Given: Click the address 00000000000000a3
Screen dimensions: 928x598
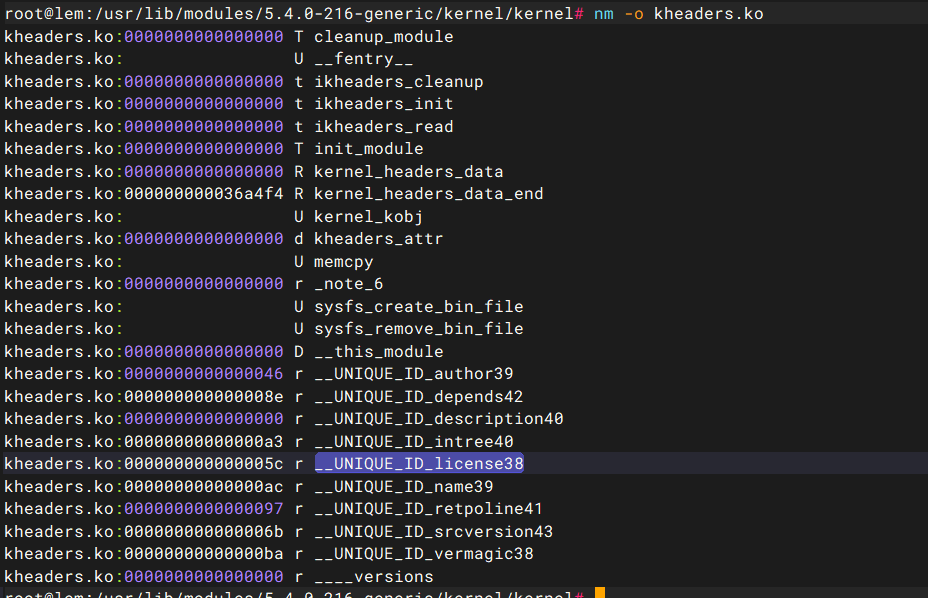Looking at the screenshot, I should pyautogui.click(x=204, y=442).
